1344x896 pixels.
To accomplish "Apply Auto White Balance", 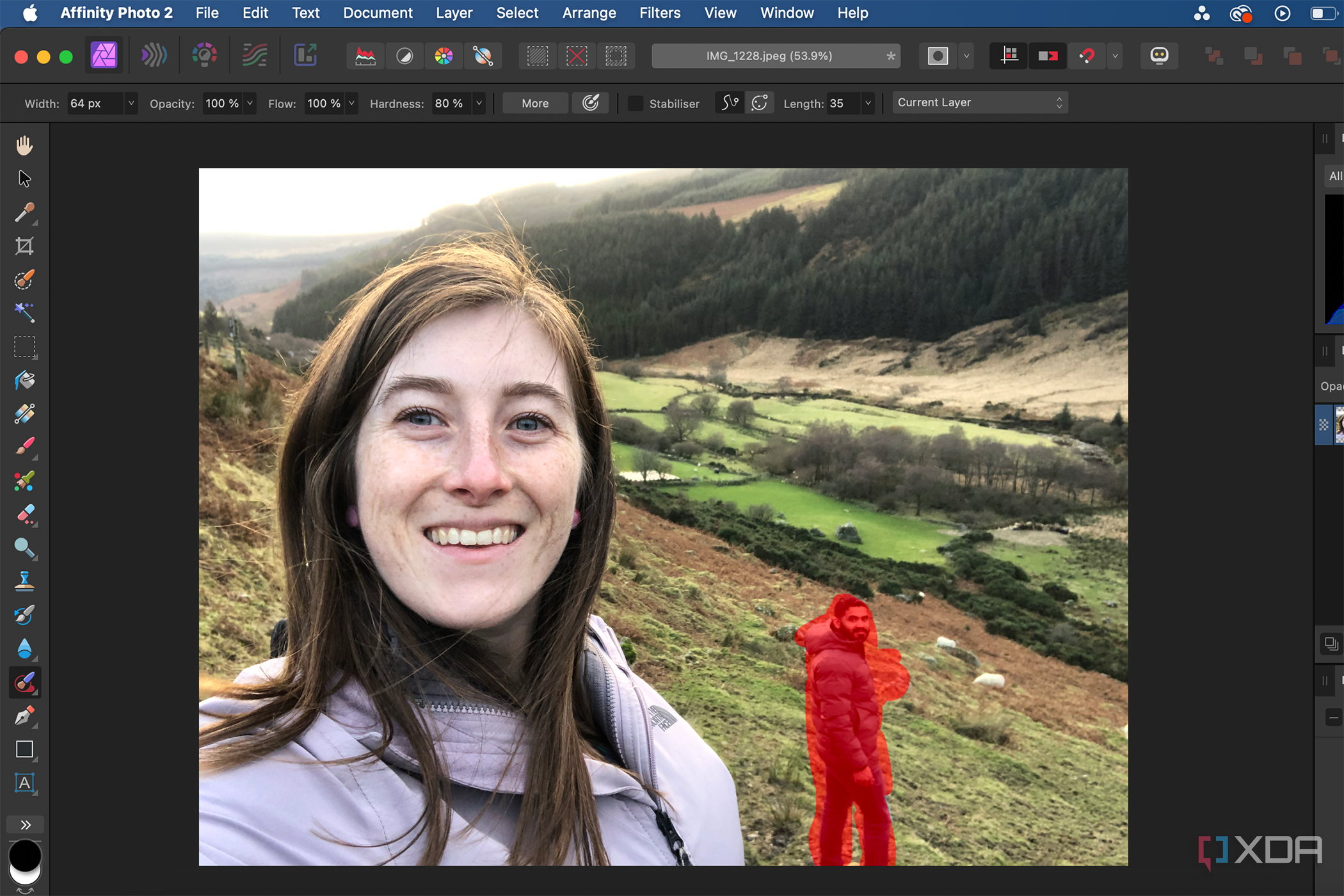I will point(483,56).
